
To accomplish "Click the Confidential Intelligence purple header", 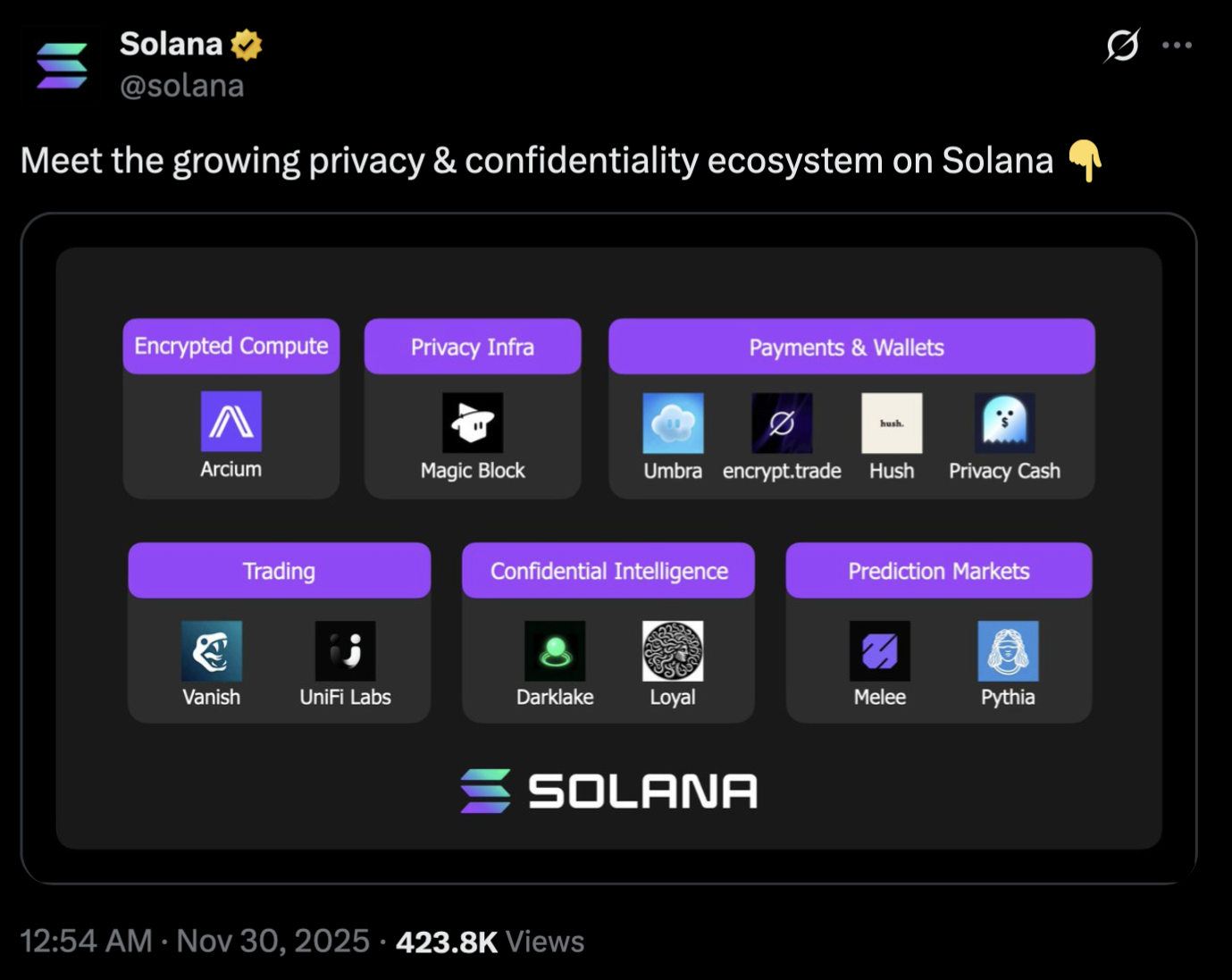I will coord(608,571).
